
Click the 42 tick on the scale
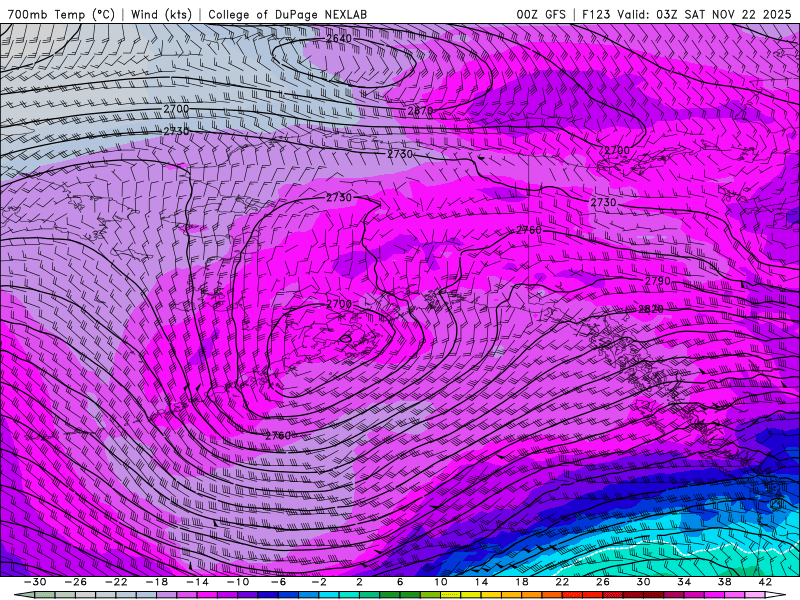(x=765, y=582)
